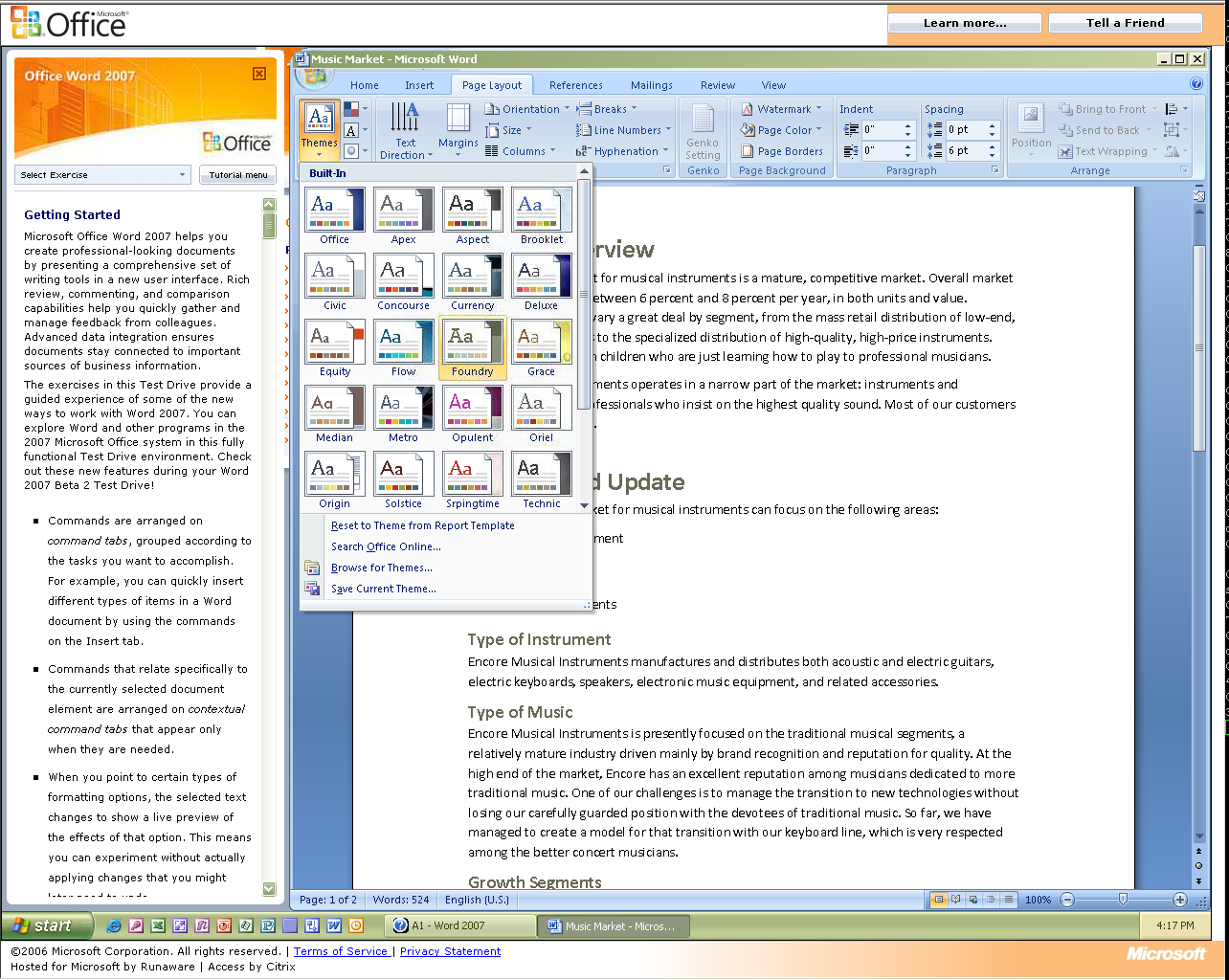The width and height of the screenshot is (1229, 980).
Task: Open Margins dropdown
Action: point(458,130)
